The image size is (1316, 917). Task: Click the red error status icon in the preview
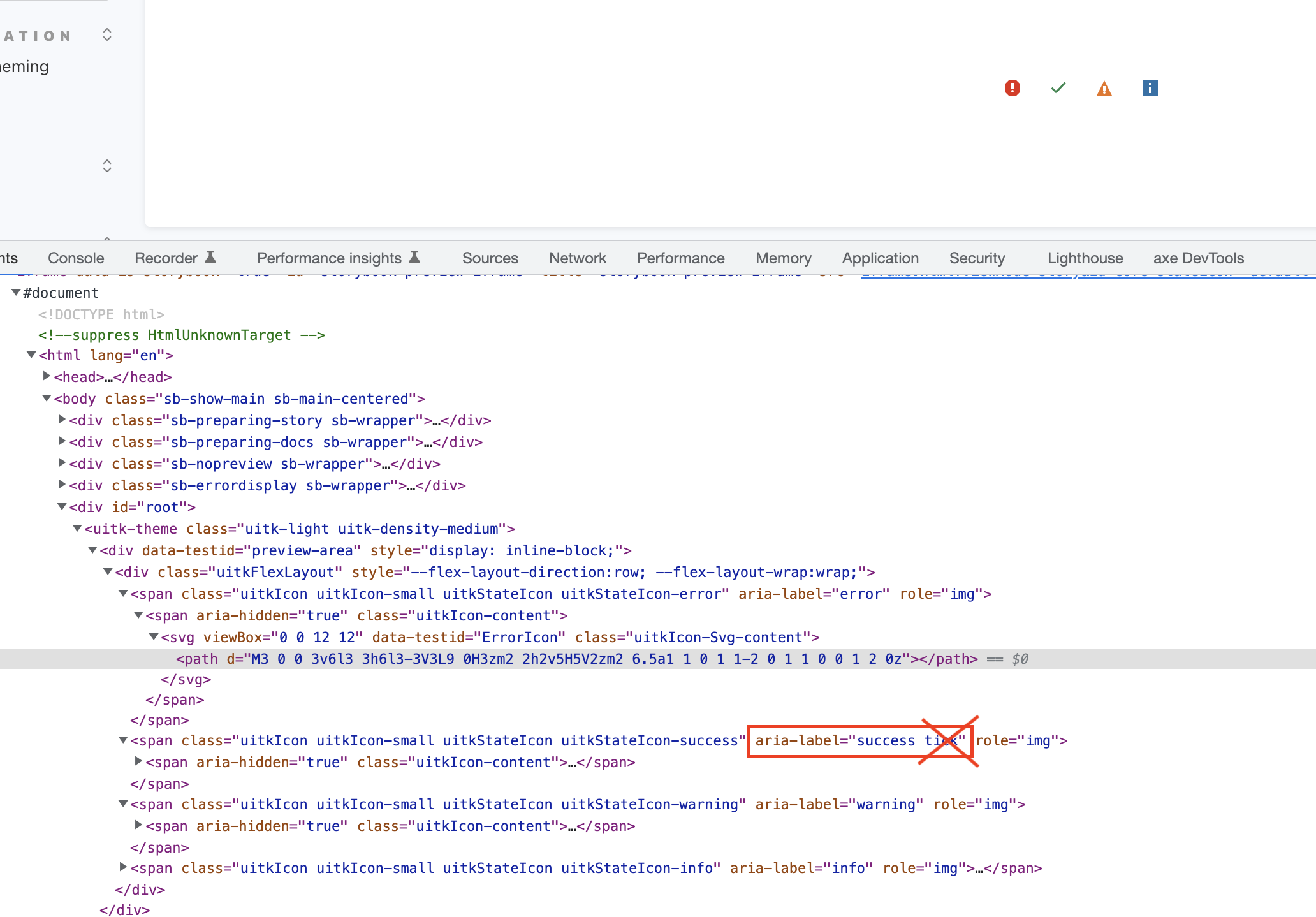1012,88
